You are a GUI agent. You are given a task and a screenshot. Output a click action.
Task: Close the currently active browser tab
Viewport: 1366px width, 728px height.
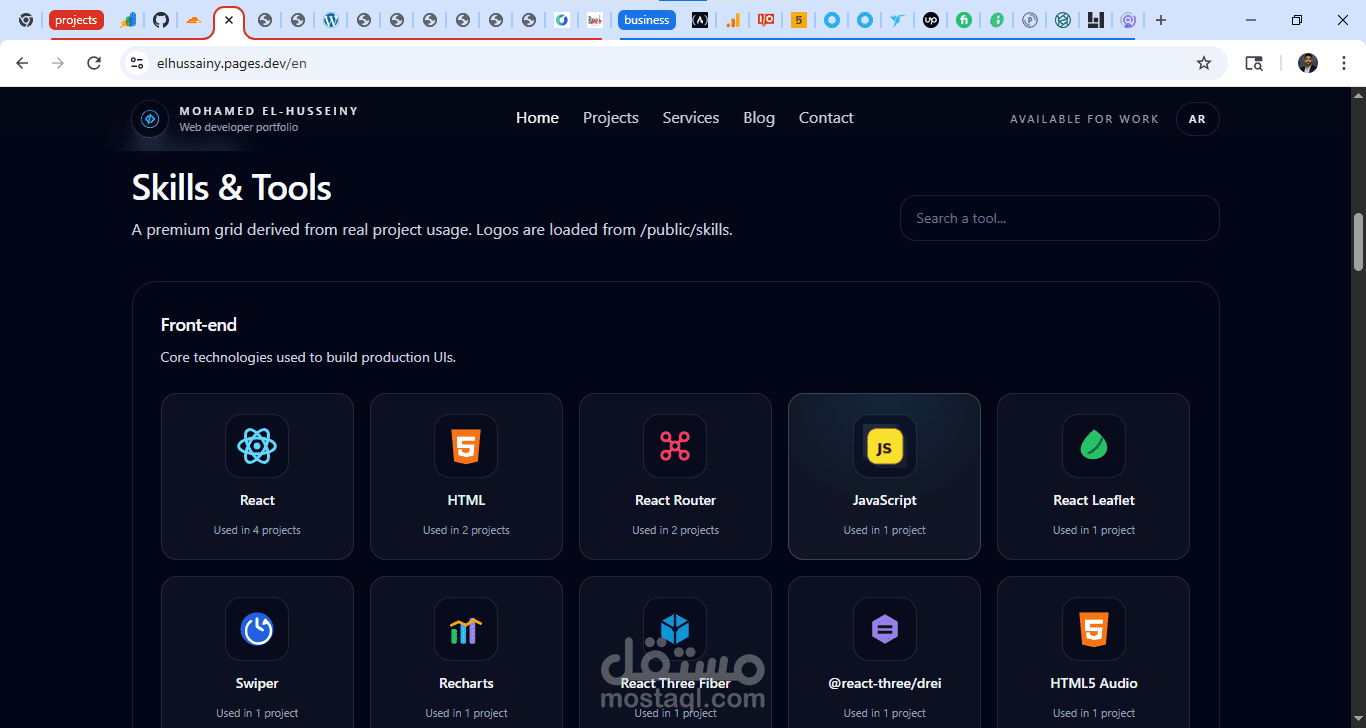tap(229, 20)
